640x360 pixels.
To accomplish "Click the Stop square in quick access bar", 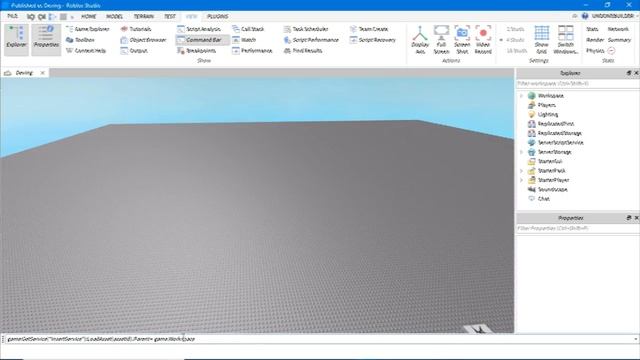I will pyautogui.click(x=63, y=17).
